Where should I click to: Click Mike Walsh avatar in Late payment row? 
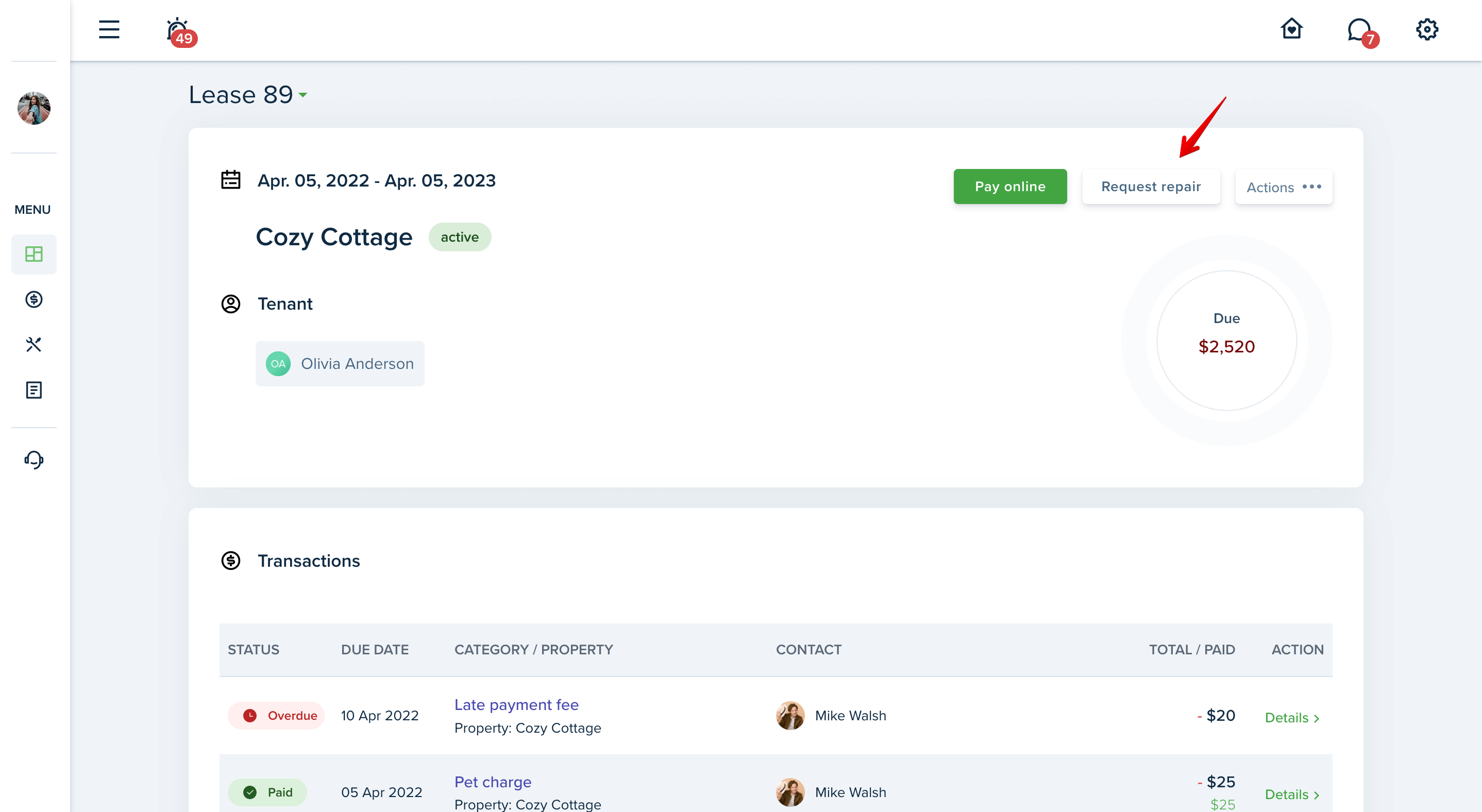point(790,715)
